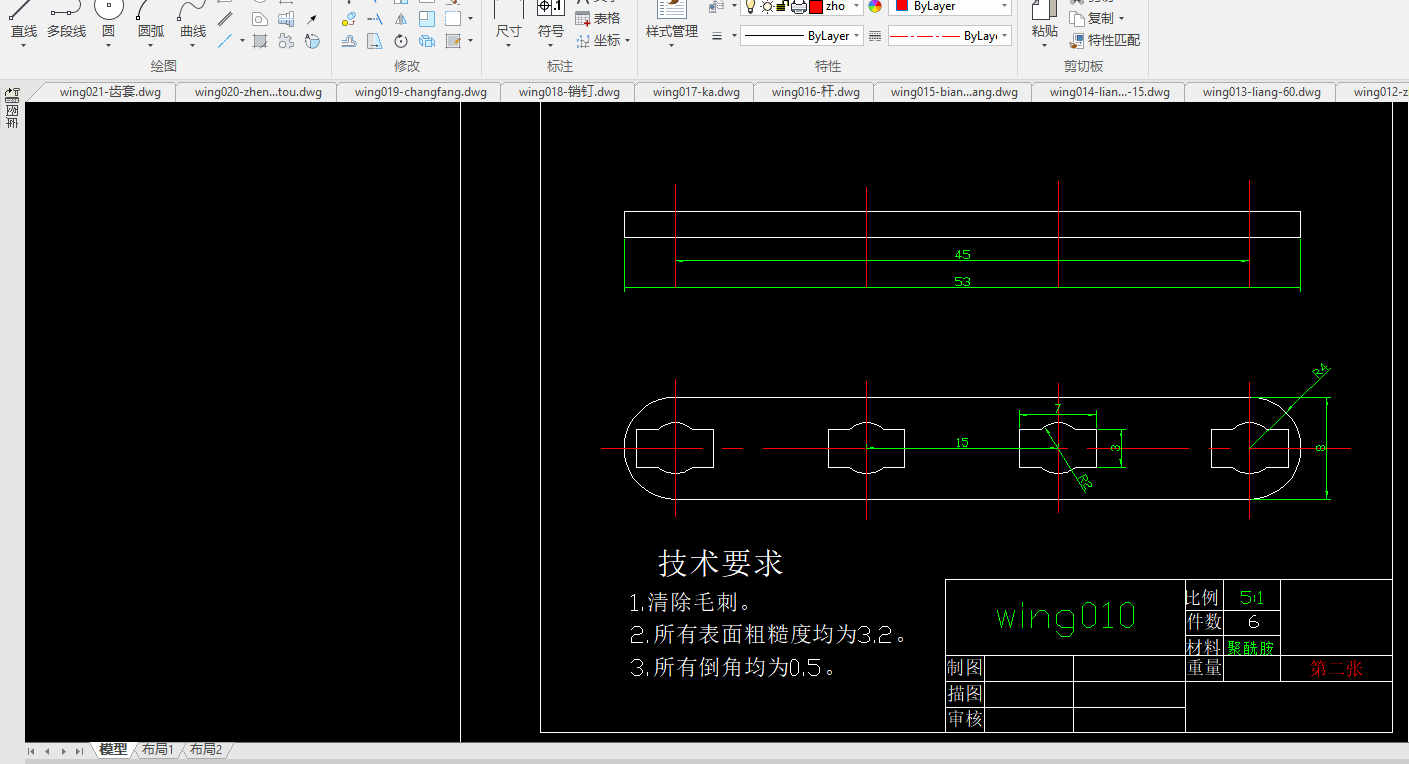The image size is (1409, 764).
Task: Switch to wing013-liang-60.dwg tab
Action: tap(1262, 92)
